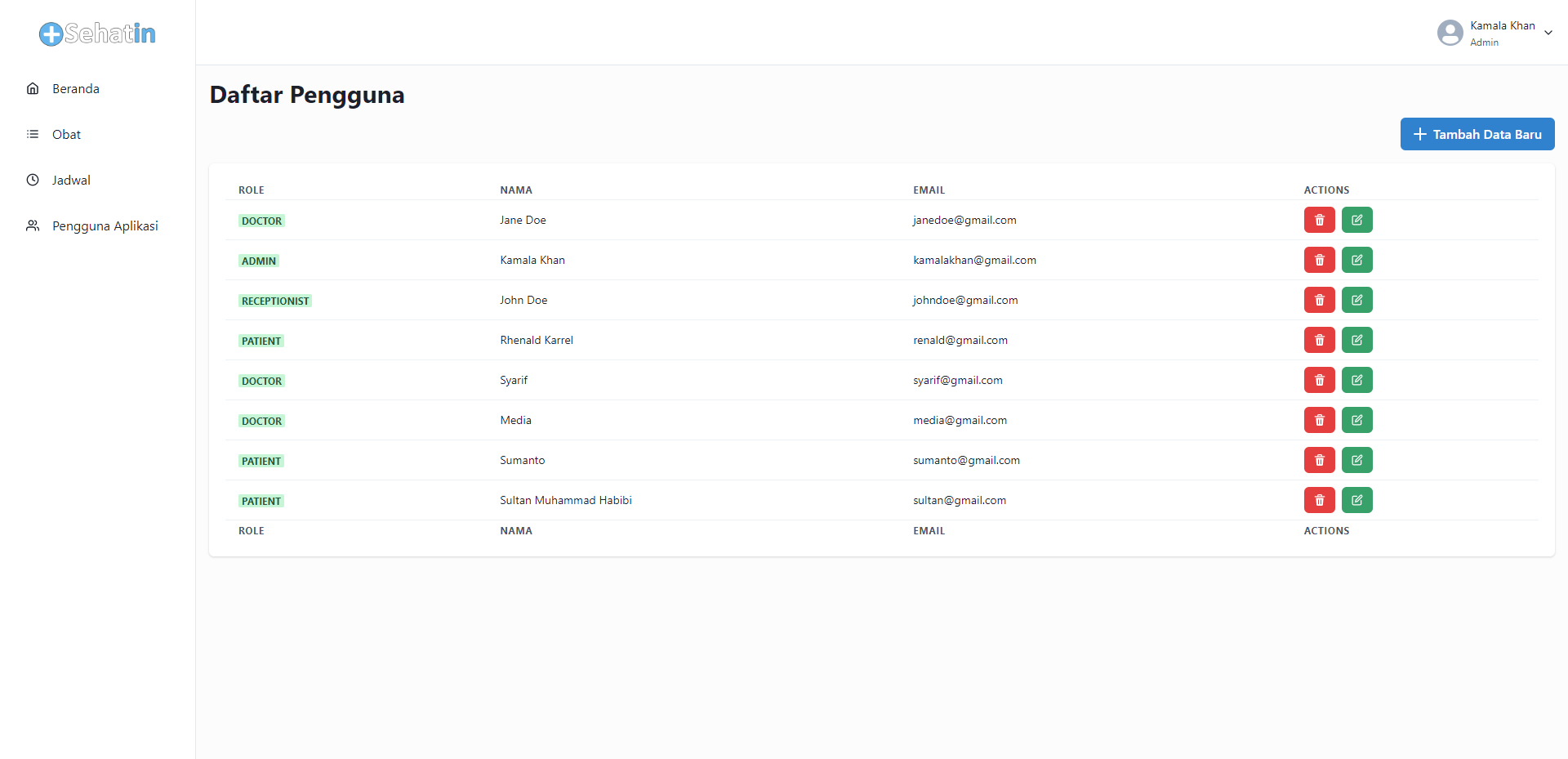
Task: Click the footer NAMA column label
Action: coord(516,530)
